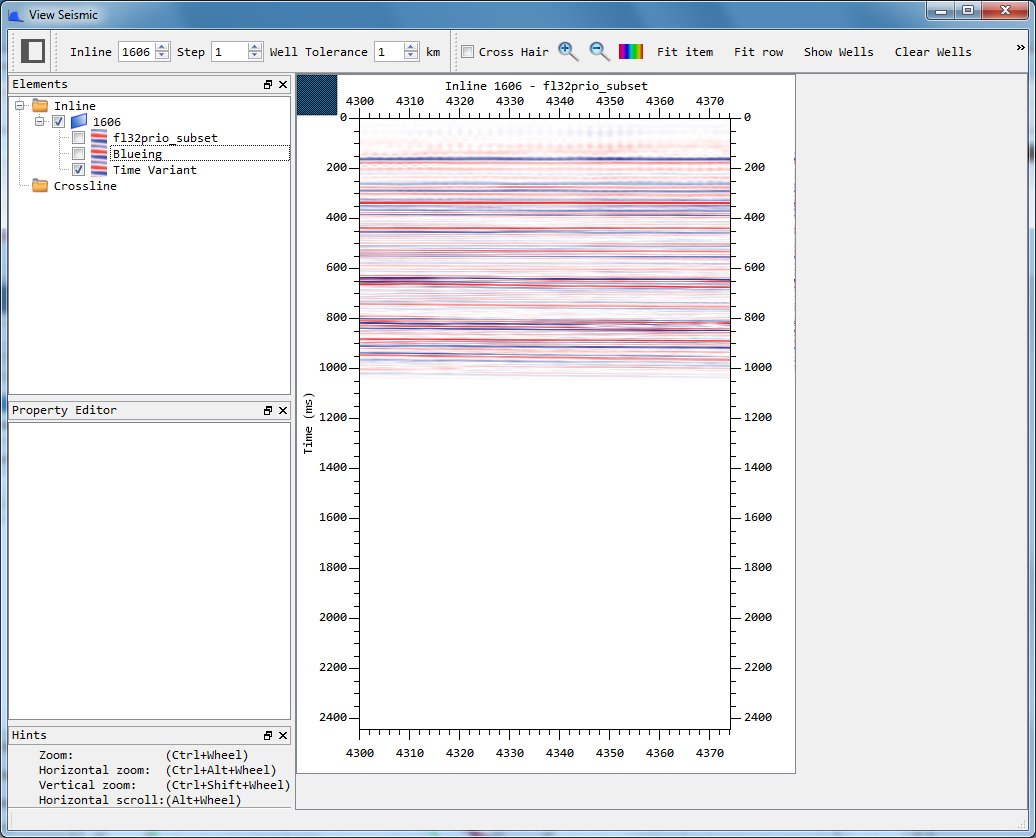The width and height of the screenshot is (1036, 838).
Task: Open the colormap selector icon on the toolbar
Action: tap(631, 50)
